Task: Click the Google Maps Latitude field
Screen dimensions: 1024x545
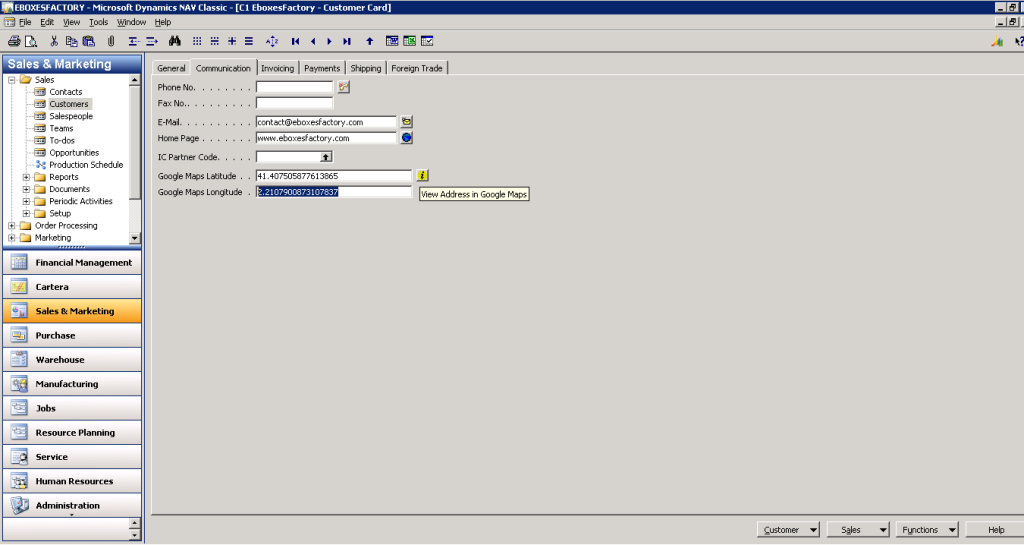Action: click(334, 176)
